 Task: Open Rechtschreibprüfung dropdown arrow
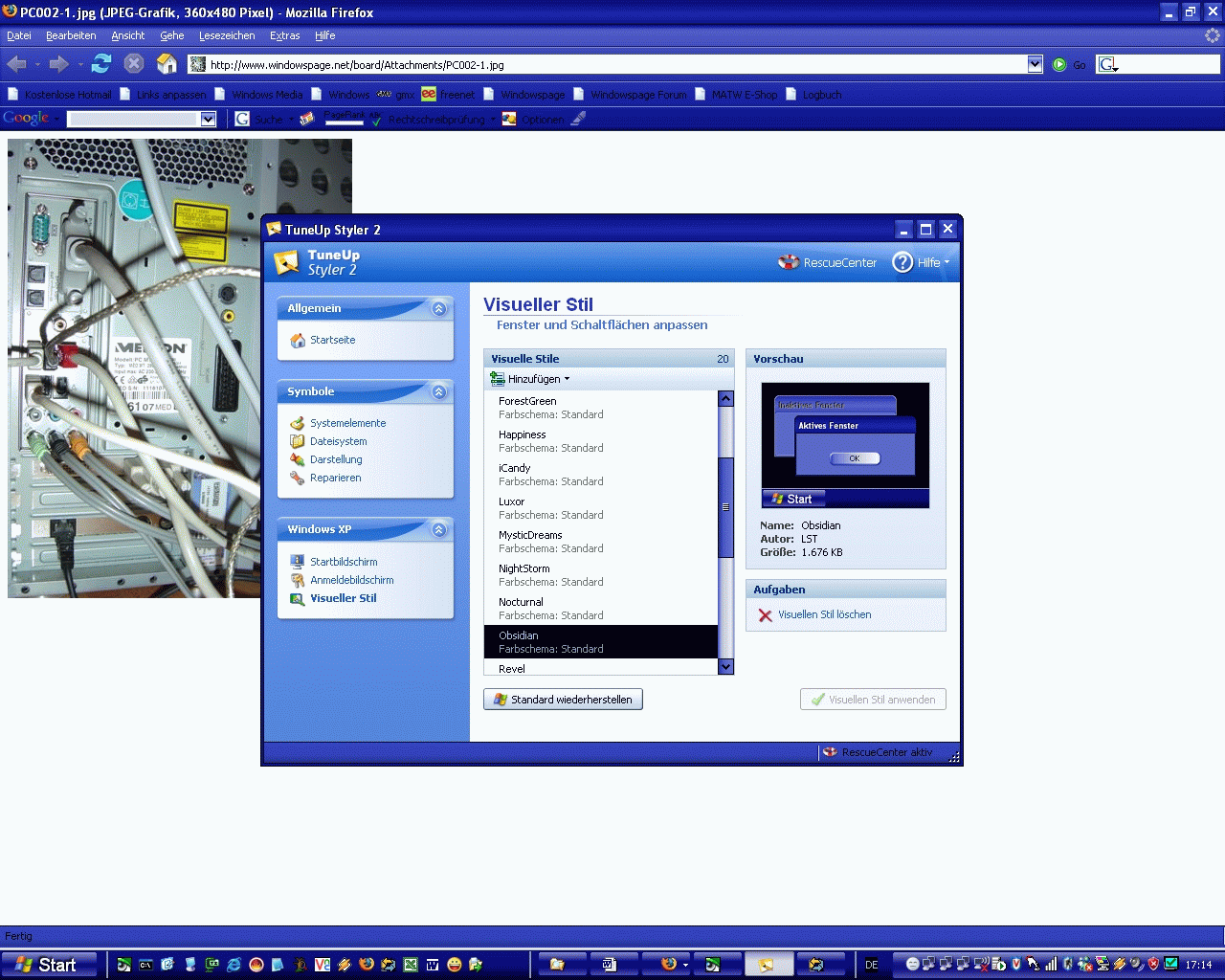point(493,120)
